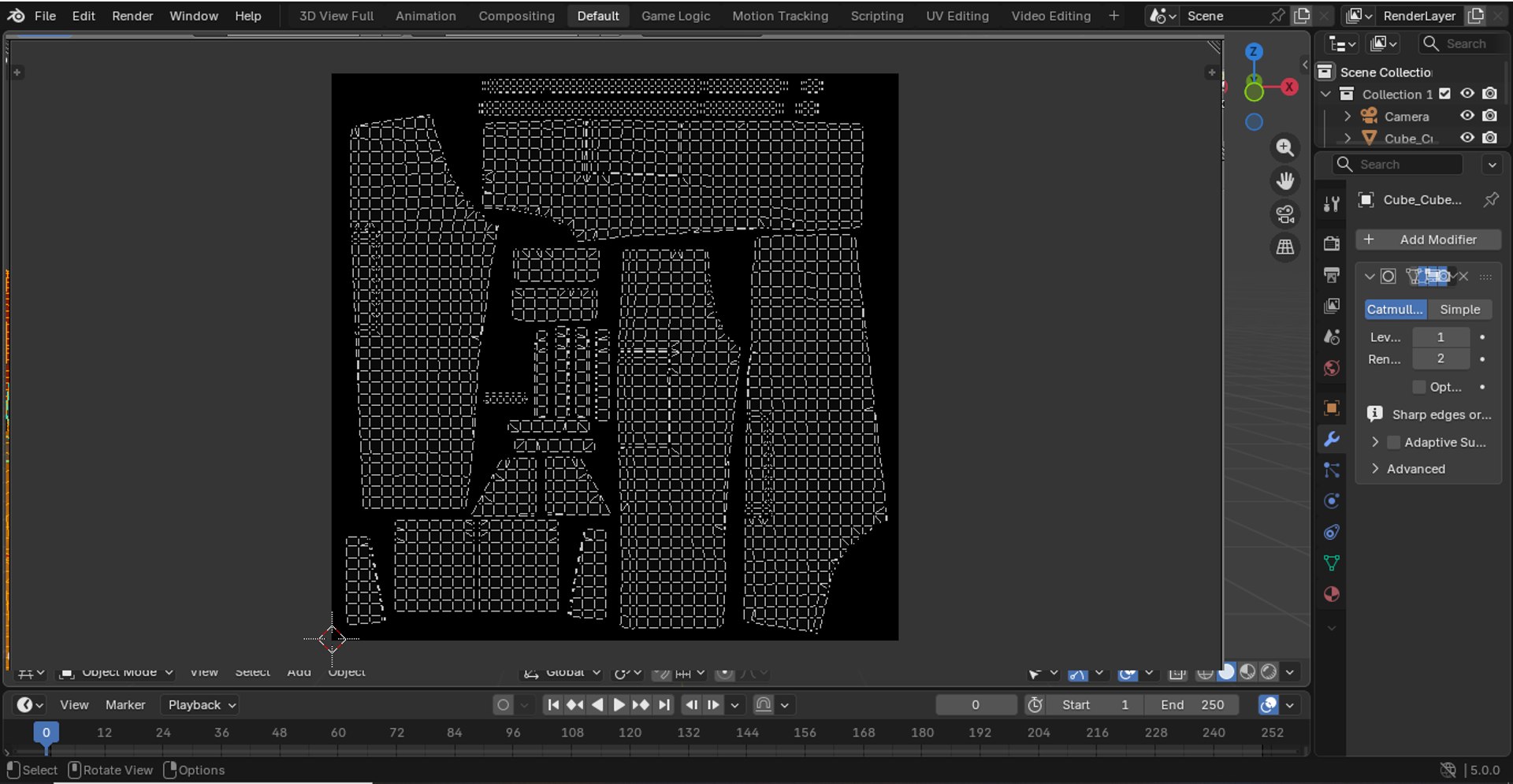Open the Object properties tab
This screenshot has width=1513, height=784.
[1332, 407]
